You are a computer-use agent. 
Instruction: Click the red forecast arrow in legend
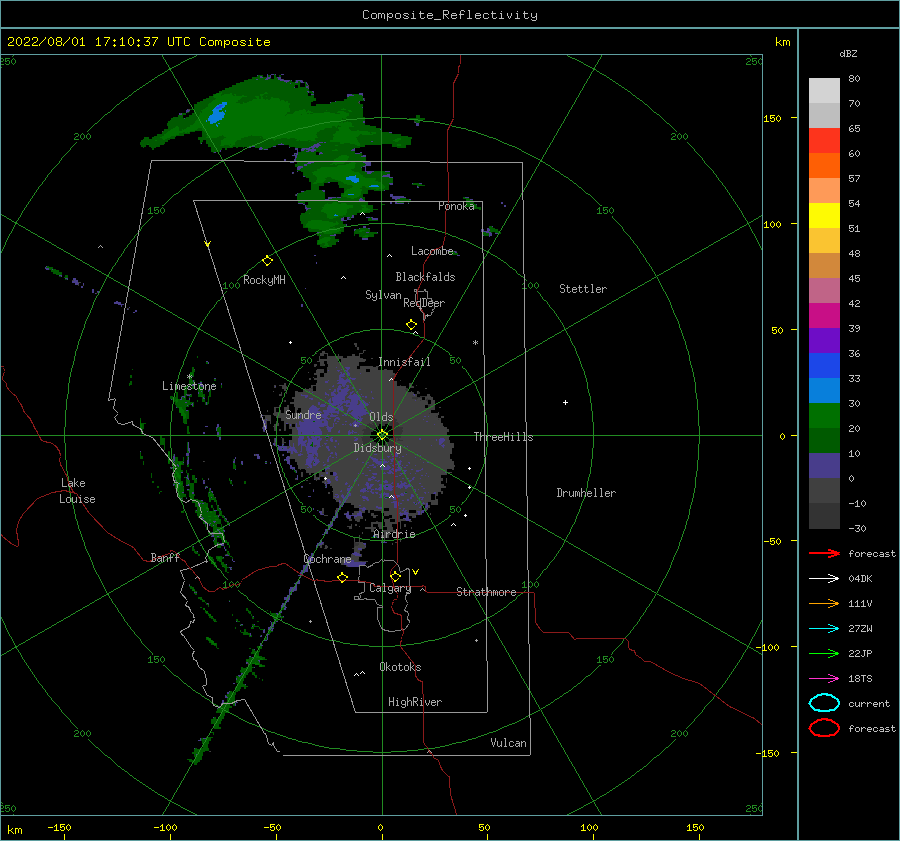[824, 553]
